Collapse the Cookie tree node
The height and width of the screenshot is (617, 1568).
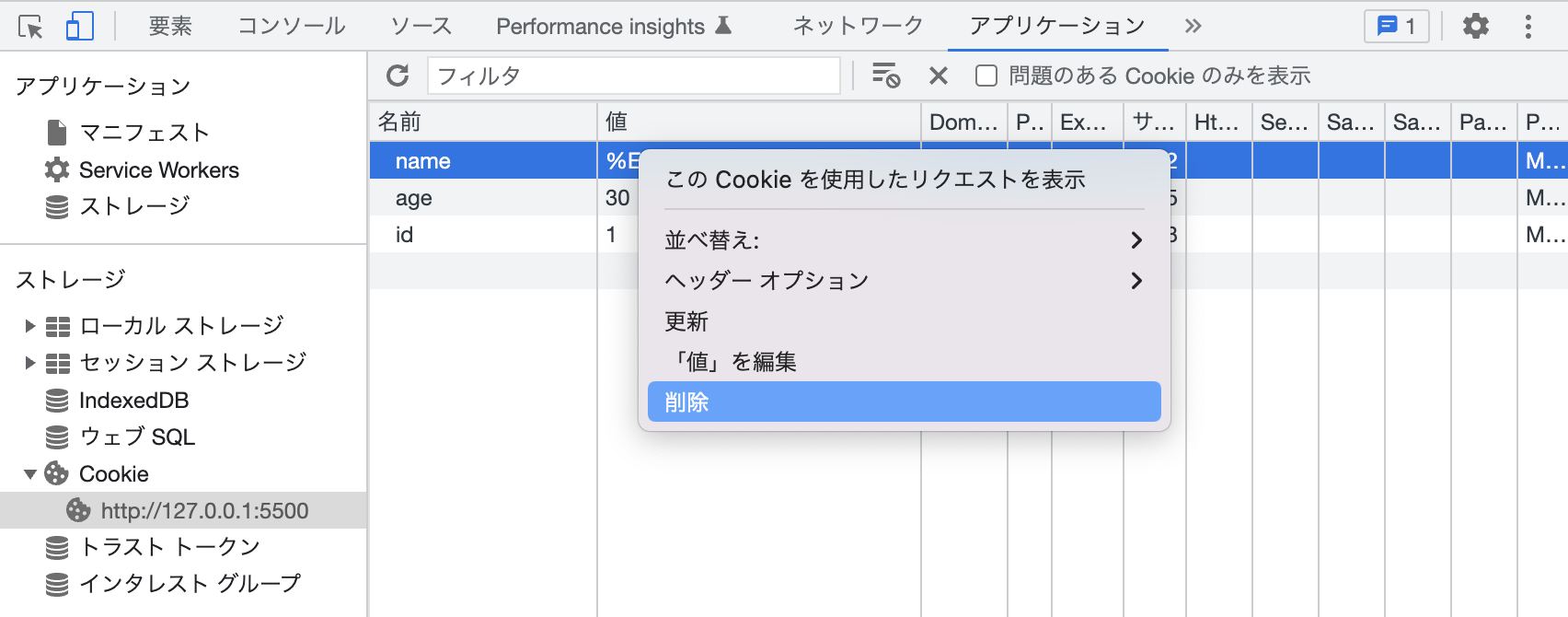click(x=29, y=474)
